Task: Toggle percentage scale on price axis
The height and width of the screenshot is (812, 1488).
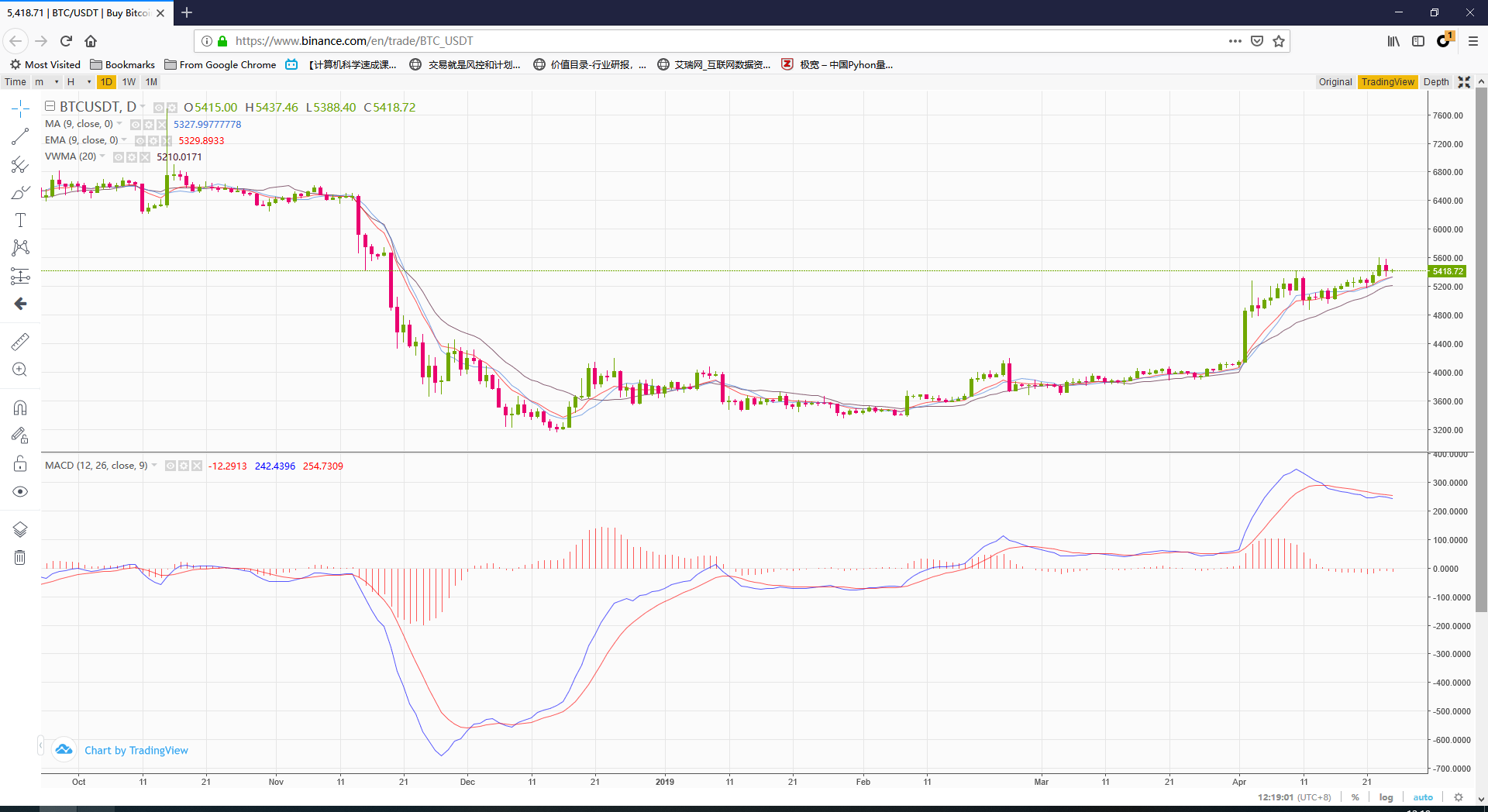Action: [x=1355, y=797]
